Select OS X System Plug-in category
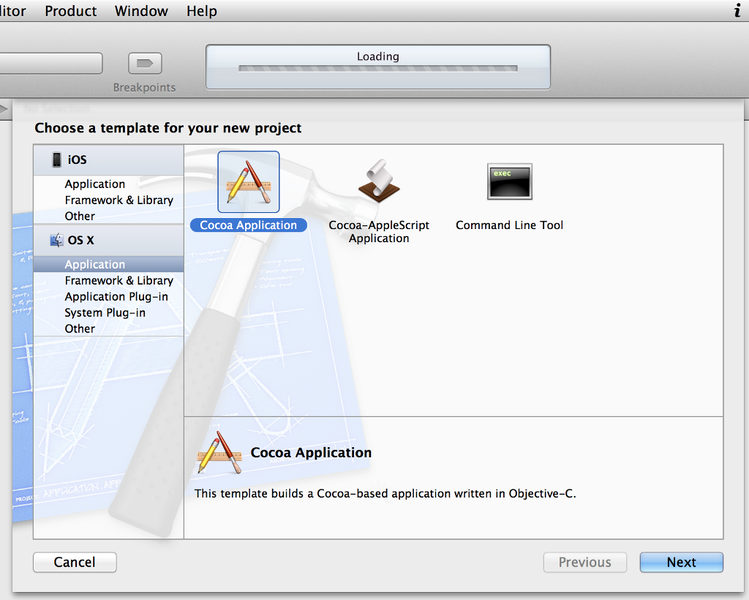The image size is (749, 600). coord(105,313)
